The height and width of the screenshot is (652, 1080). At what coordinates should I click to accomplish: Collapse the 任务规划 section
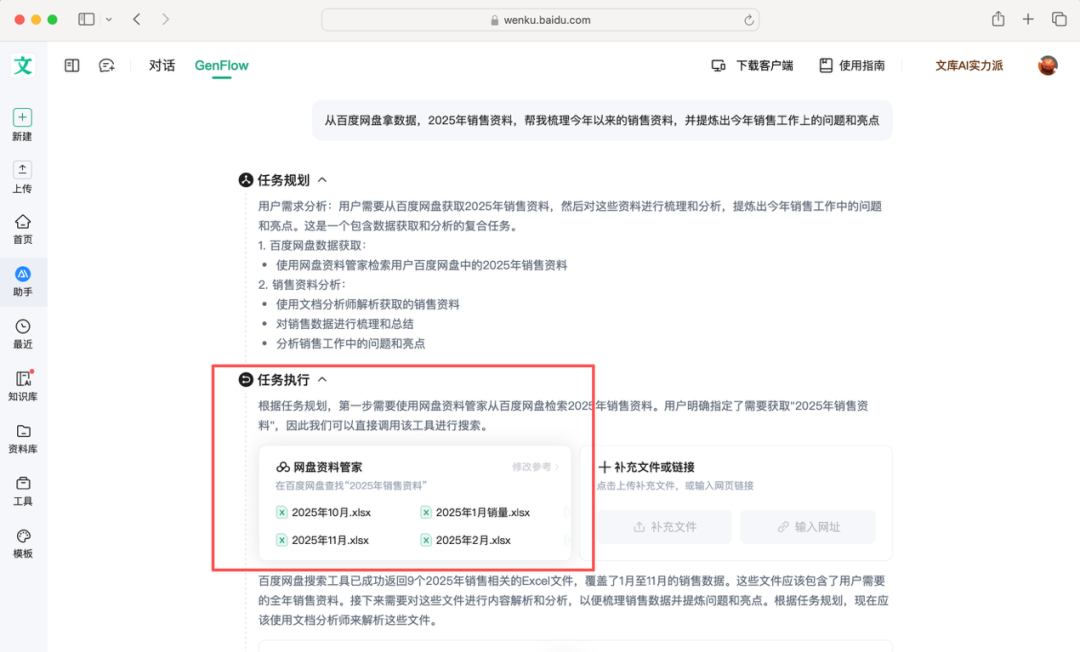click(x=322, y=180)
